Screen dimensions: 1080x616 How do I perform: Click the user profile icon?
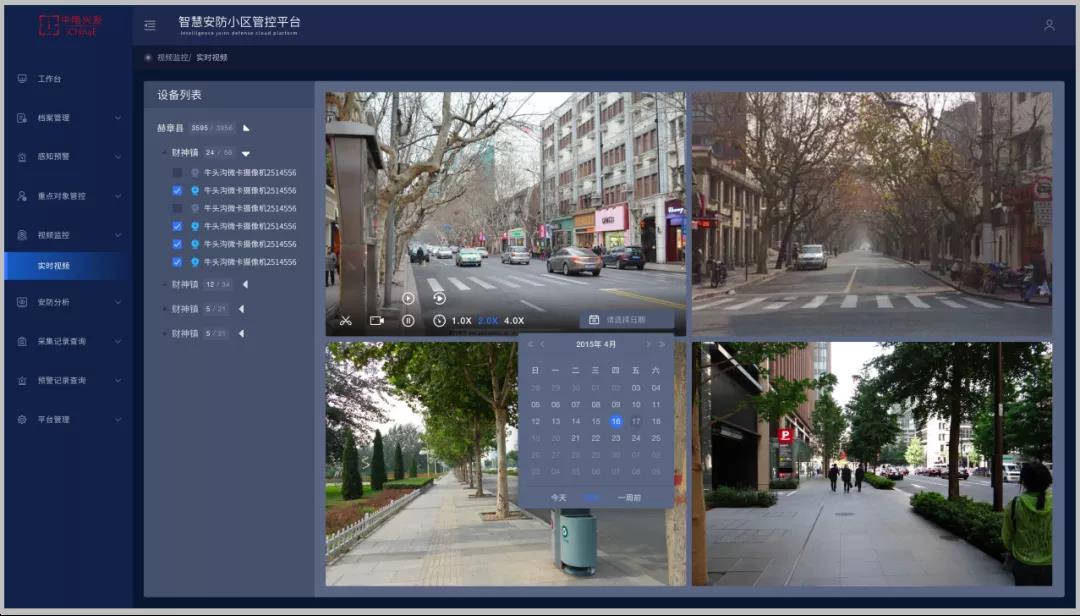tap(1049, 25)
